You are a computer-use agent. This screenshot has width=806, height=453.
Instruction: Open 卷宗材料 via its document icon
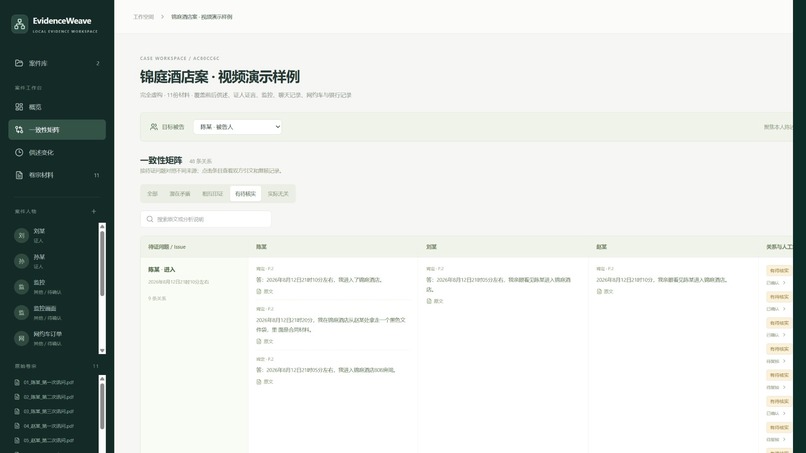pyautogui.click(x=19, y=175)
